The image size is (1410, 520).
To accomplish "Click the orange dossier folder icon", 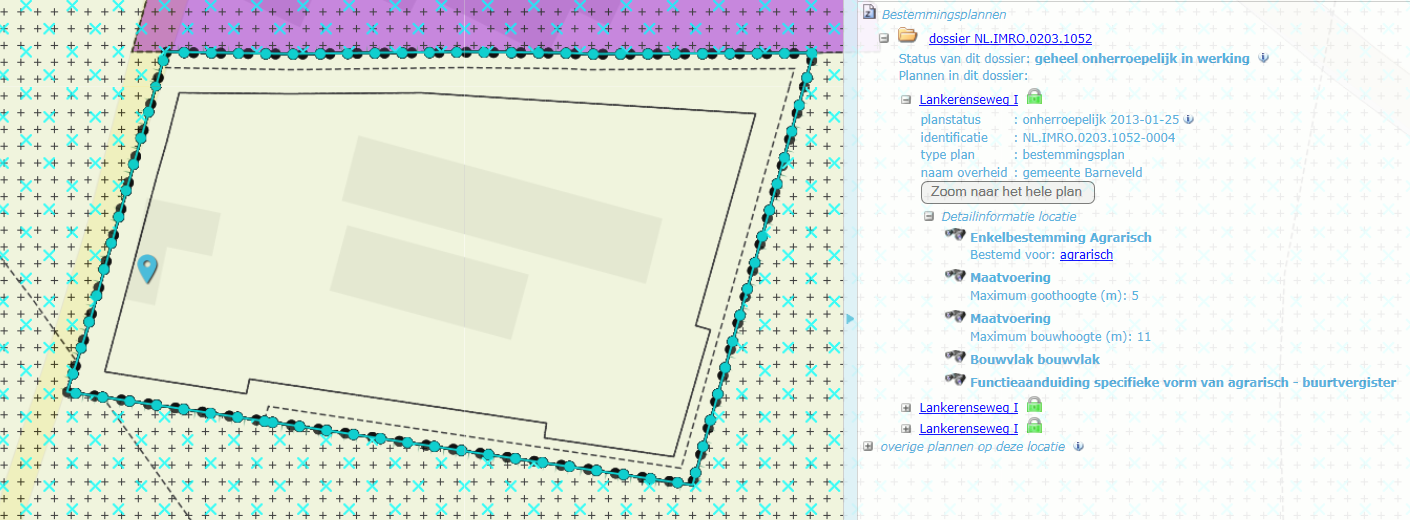I will pyautogui.click(x=907, y=37).
